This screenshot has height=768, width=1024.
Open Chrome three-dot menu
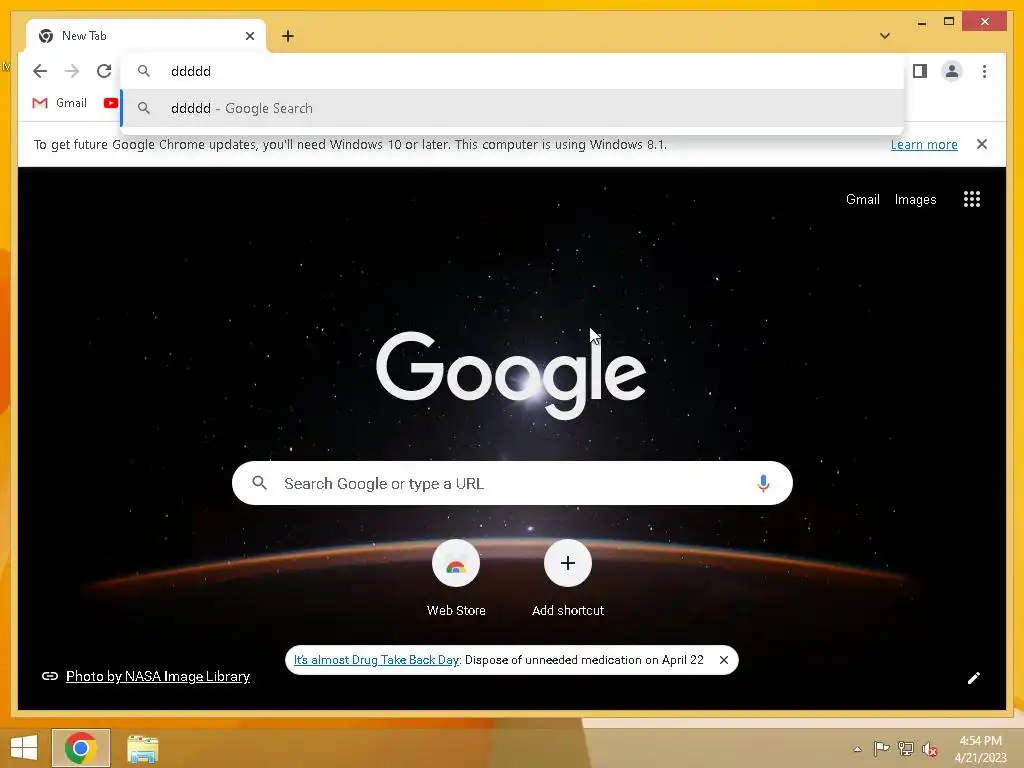[x=984, y=71]
